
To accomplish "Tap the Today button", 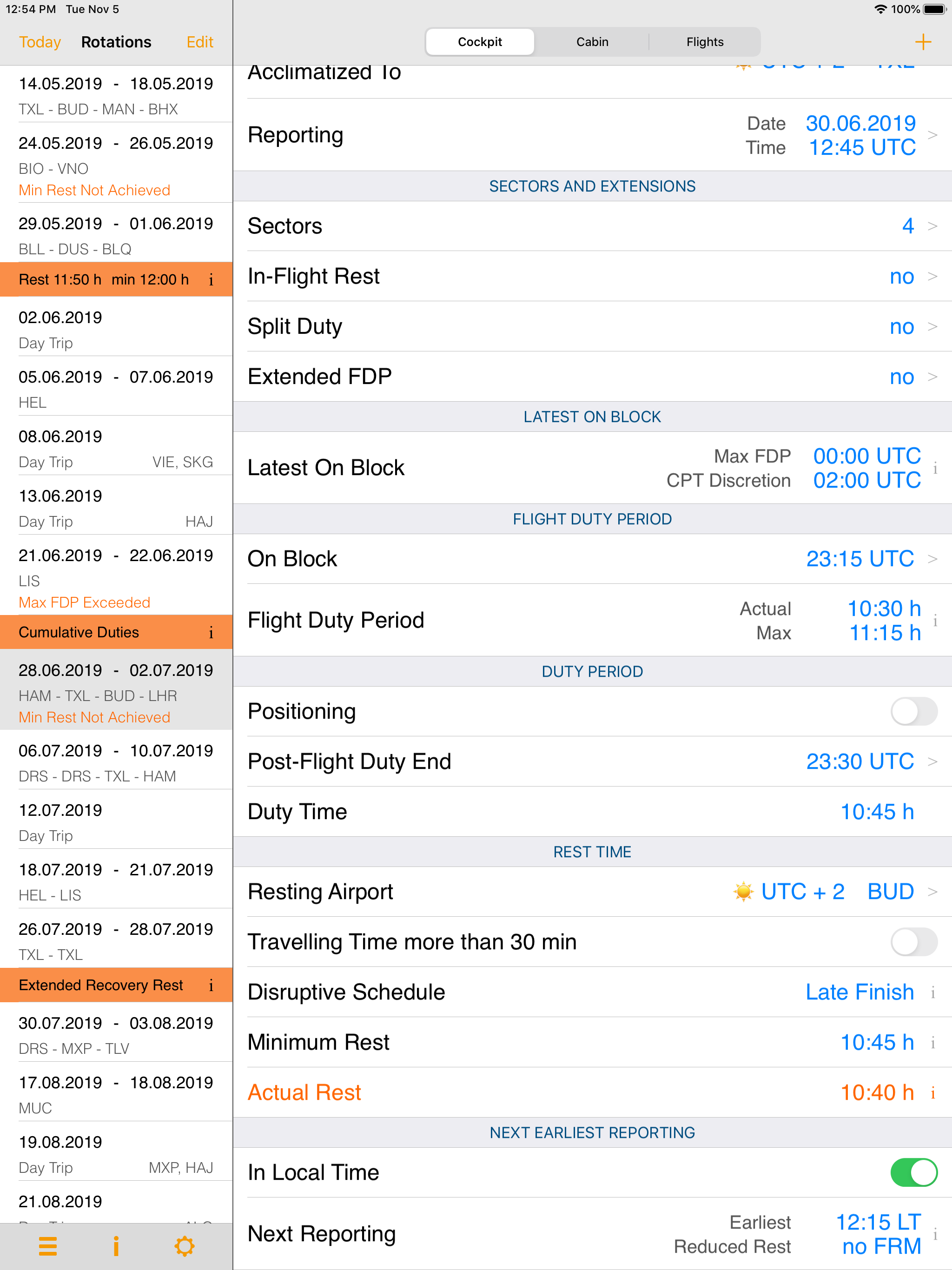I will pos(40,42).
